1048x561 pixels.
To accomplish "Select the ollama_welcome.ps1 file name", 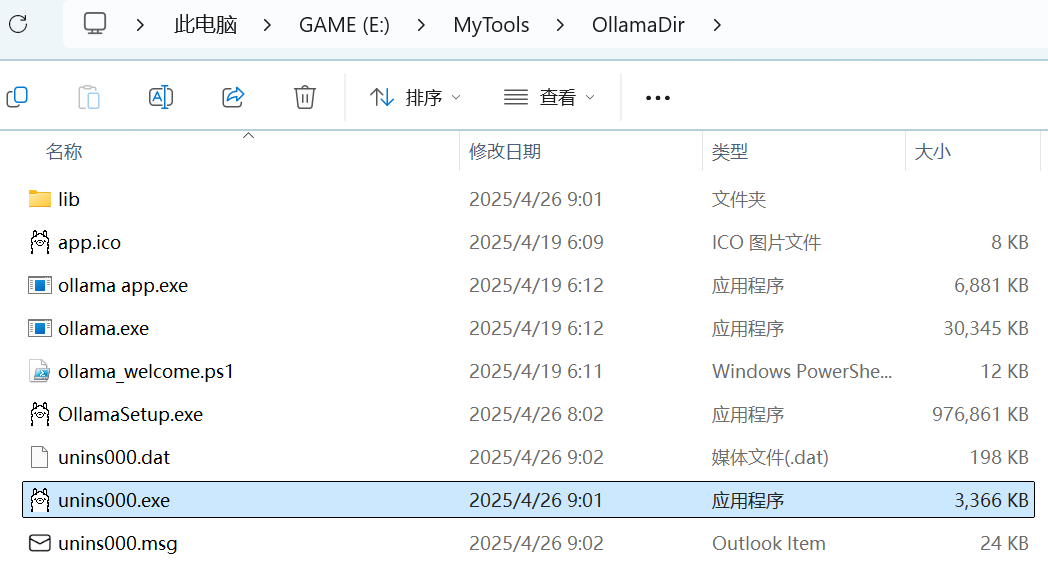I will click(146, 371).
